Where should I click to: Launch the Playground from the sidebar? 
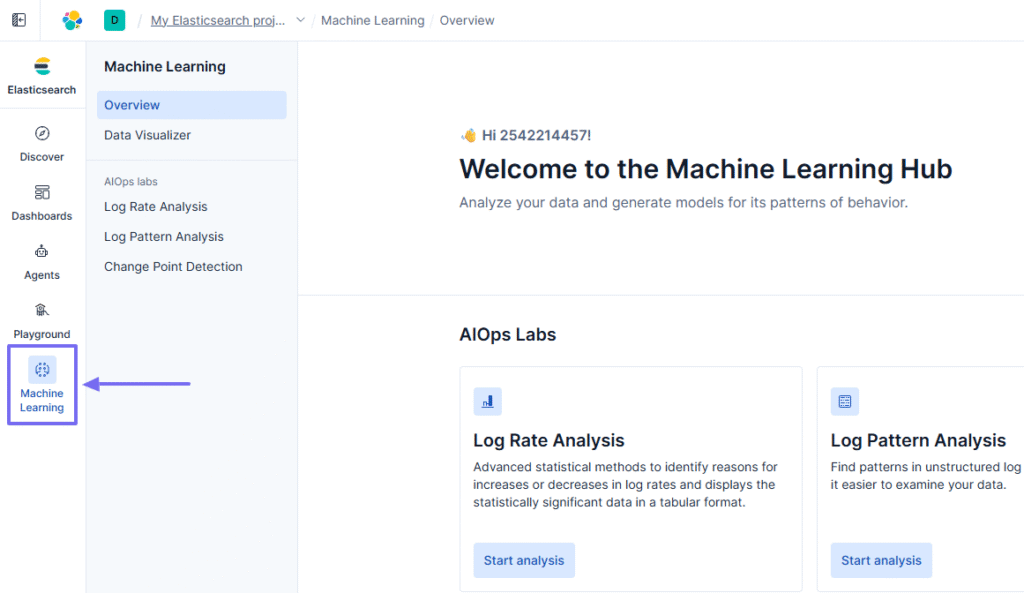coord(41,320)
